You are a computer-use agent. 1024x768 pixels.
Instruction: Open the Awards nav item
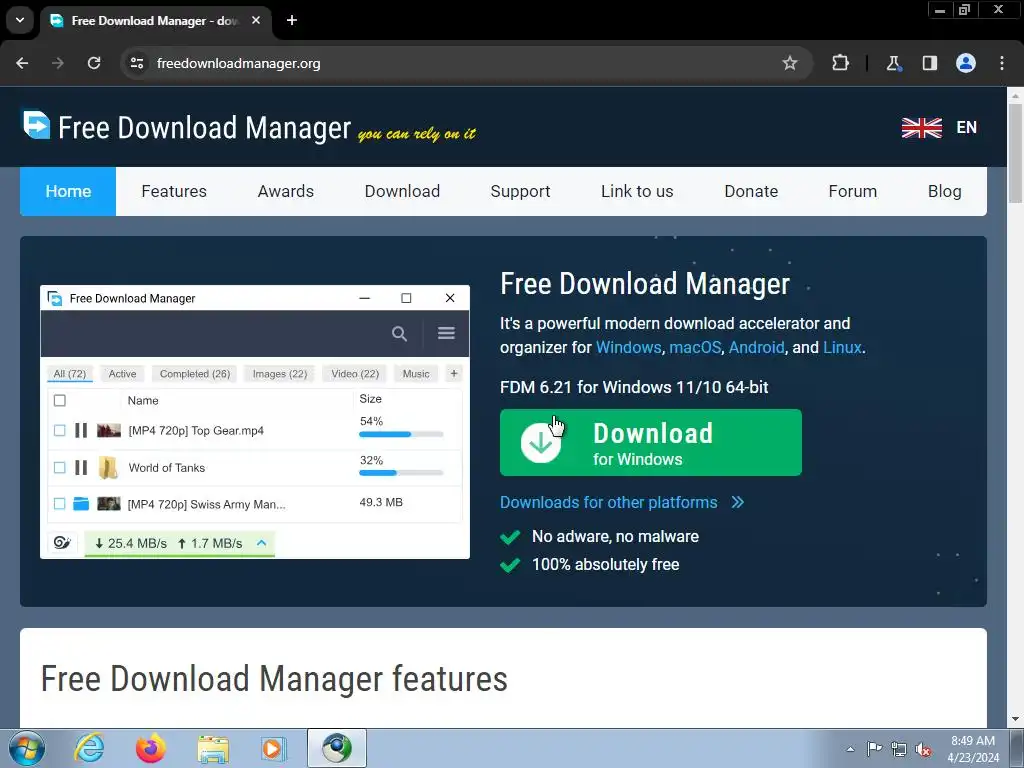[285, 191]
